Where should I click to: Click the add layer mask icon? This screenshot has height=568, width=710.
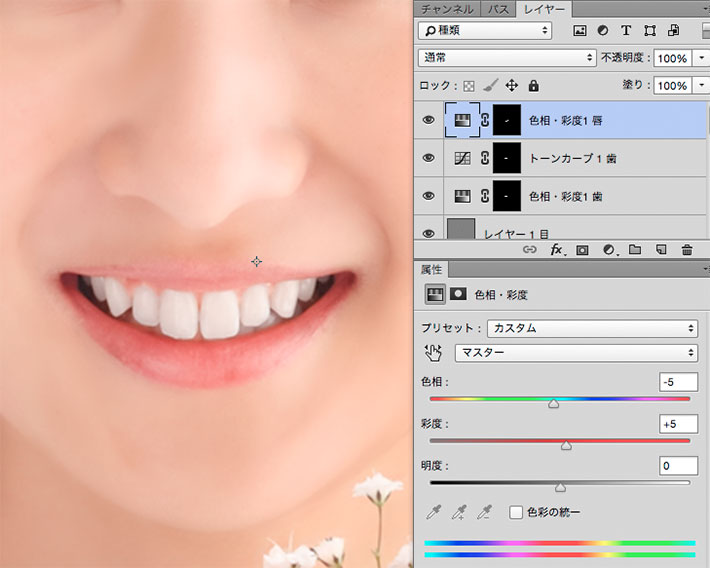pos(582,250)
